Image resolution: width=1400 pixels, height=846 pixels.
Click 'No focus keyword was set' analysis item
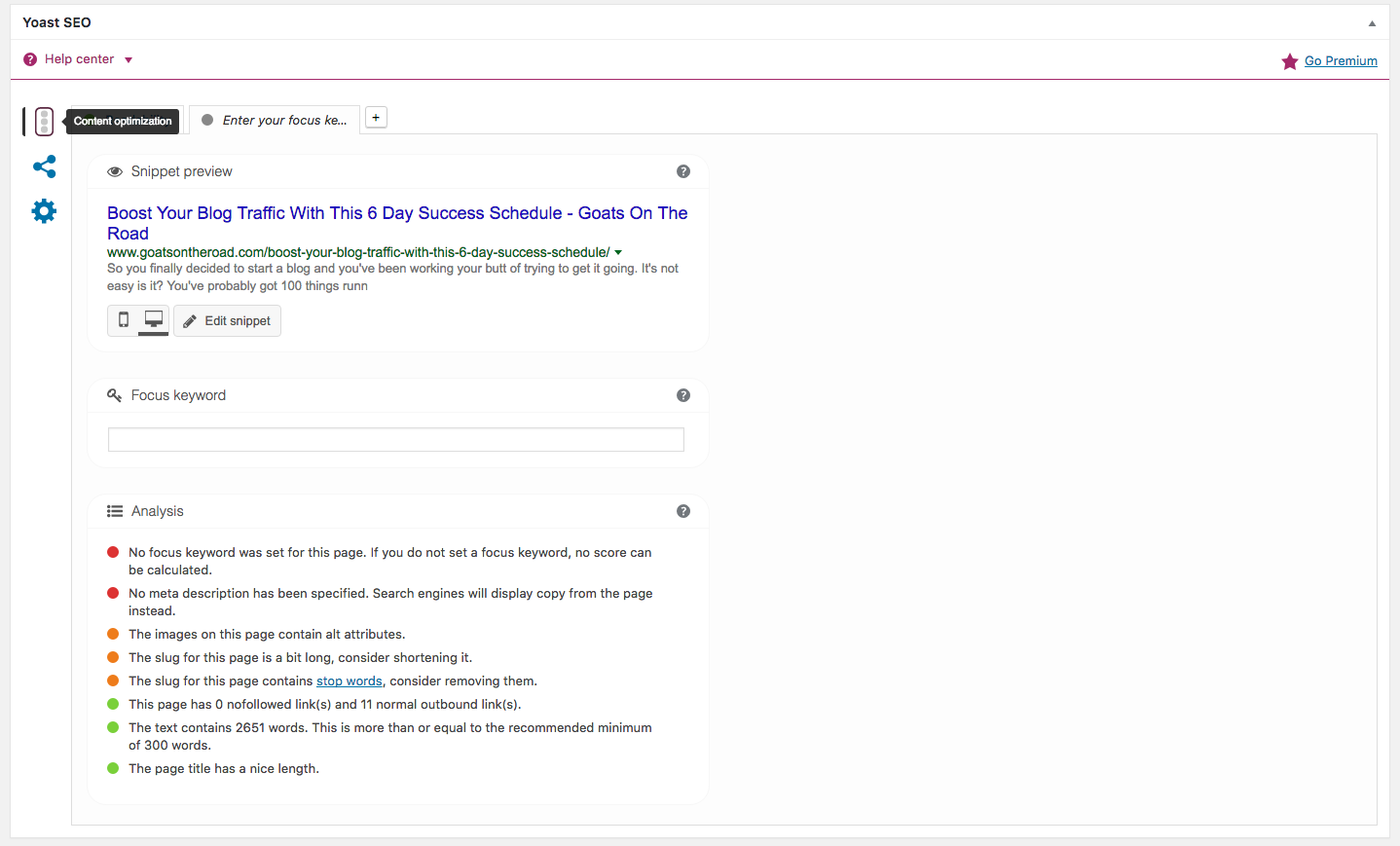389,562
